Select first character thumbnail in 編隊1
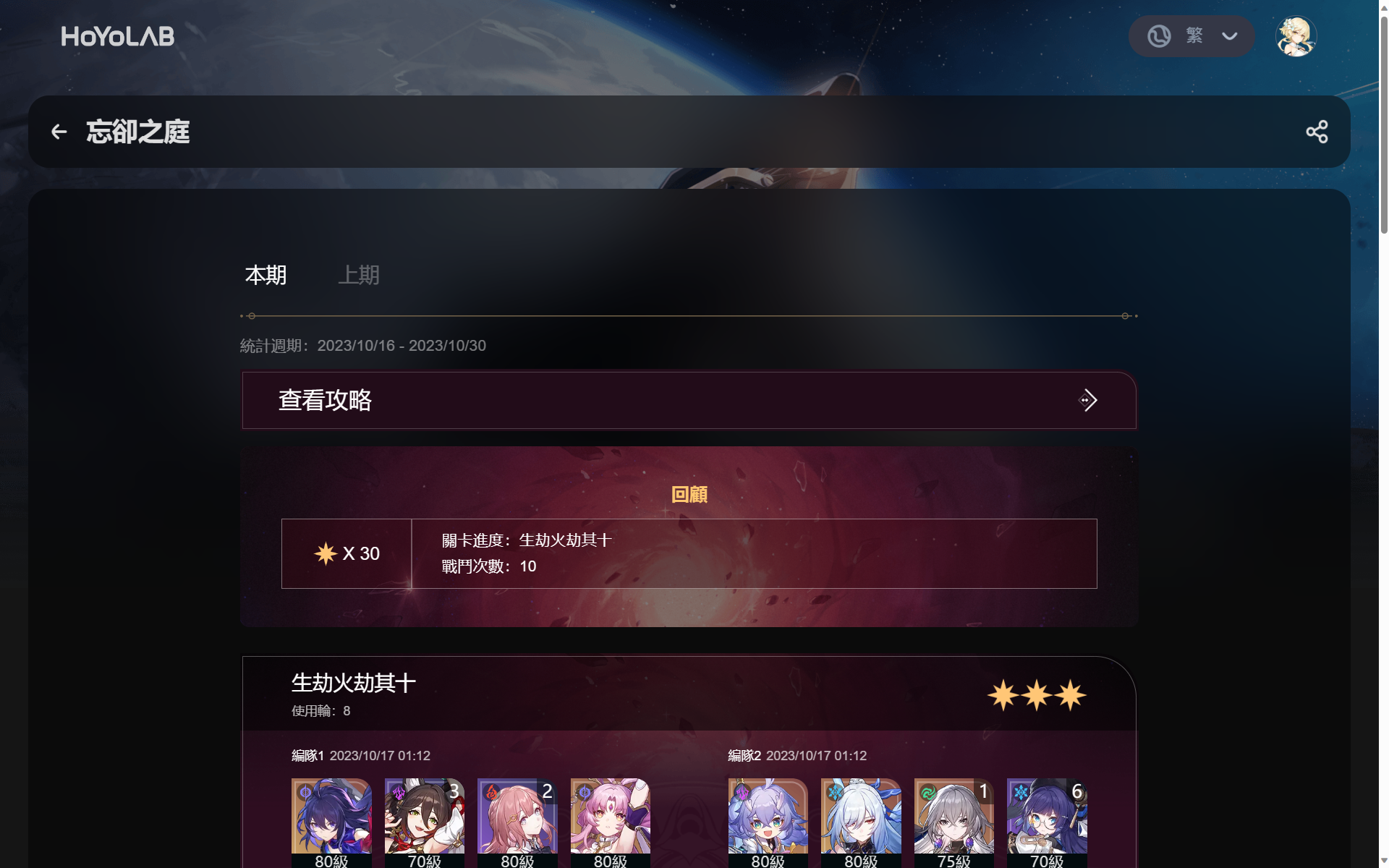 tap(331, 823)
